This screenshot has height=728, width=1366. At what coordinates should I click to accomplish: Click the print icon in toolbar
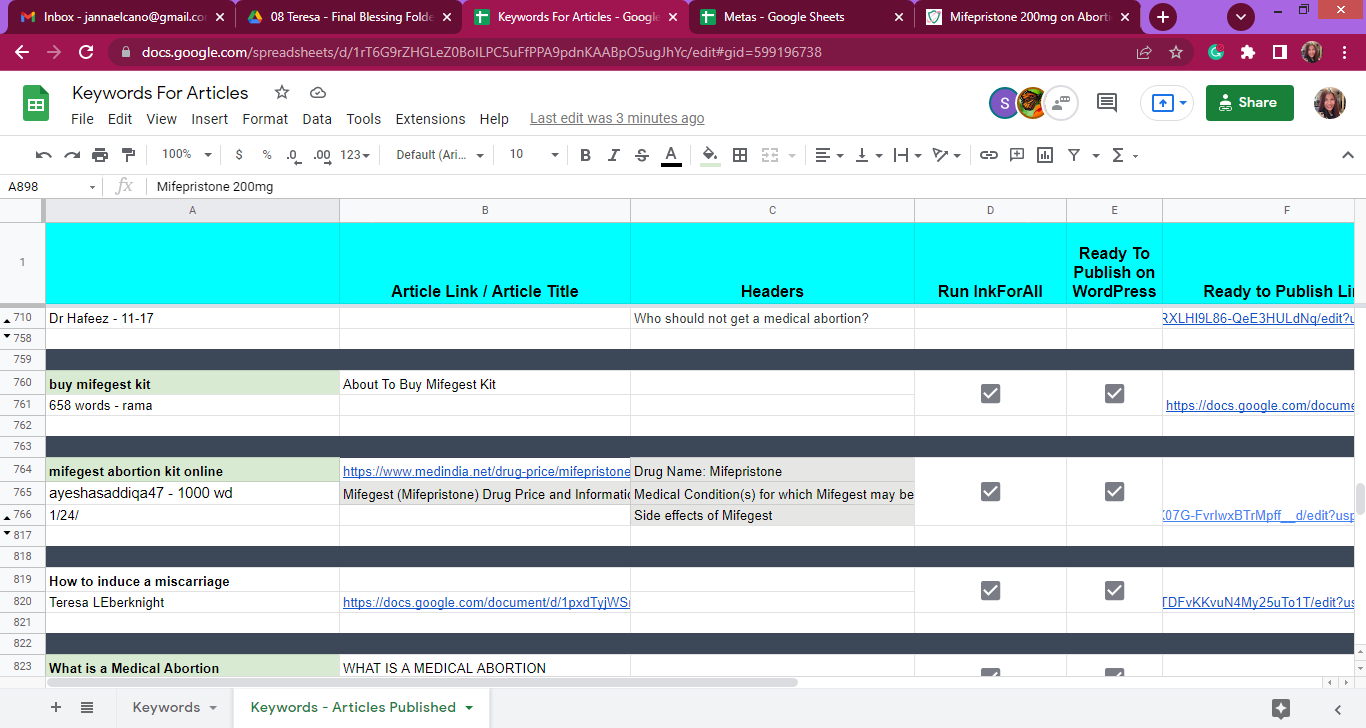pyautogui.click(x=100, y=155)
